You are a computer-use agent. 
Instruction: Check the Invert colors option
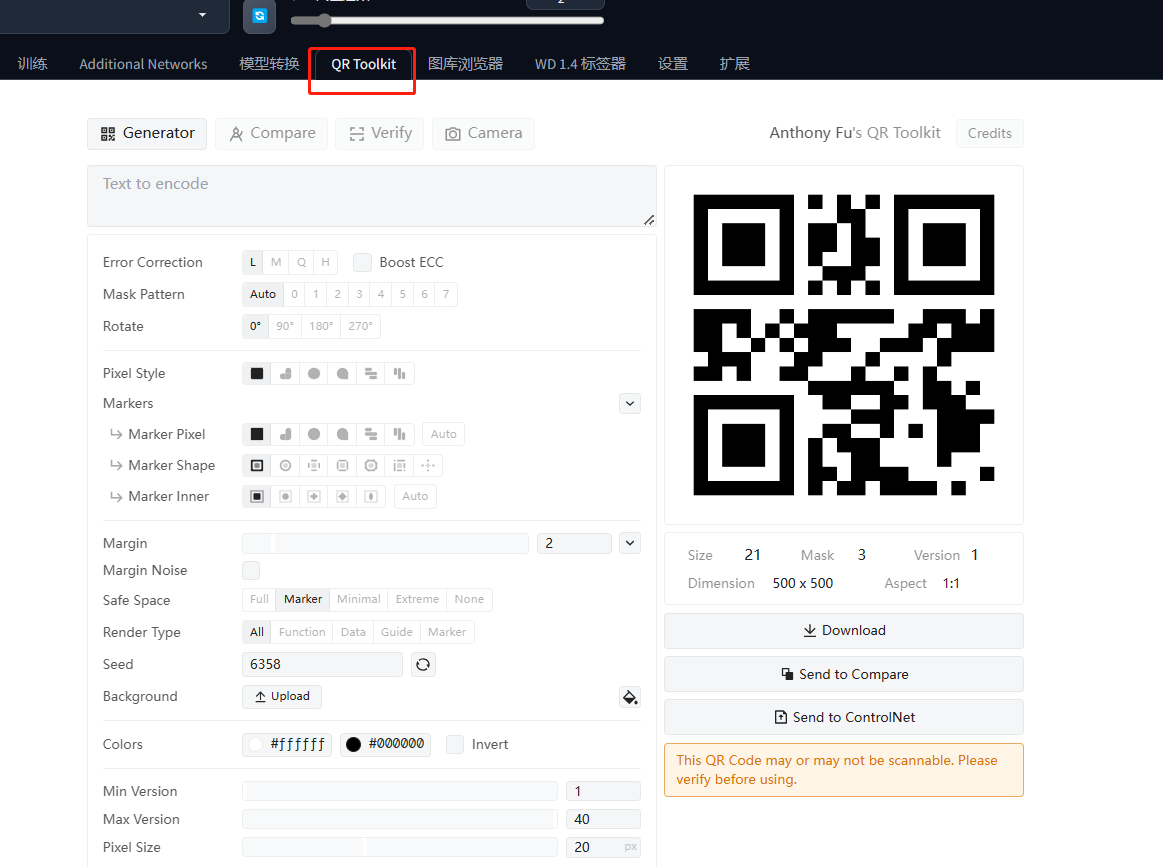tap(455, 745)
